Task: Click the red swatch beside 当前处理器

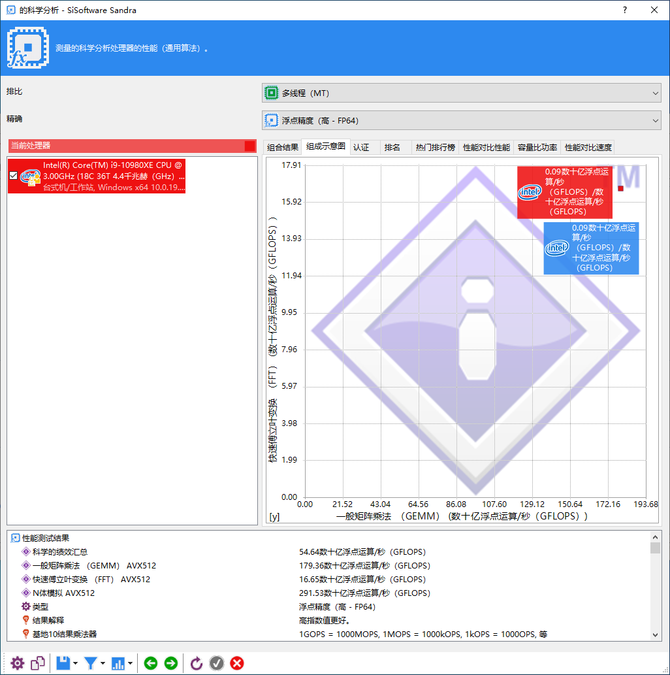Action: (250, 146)
